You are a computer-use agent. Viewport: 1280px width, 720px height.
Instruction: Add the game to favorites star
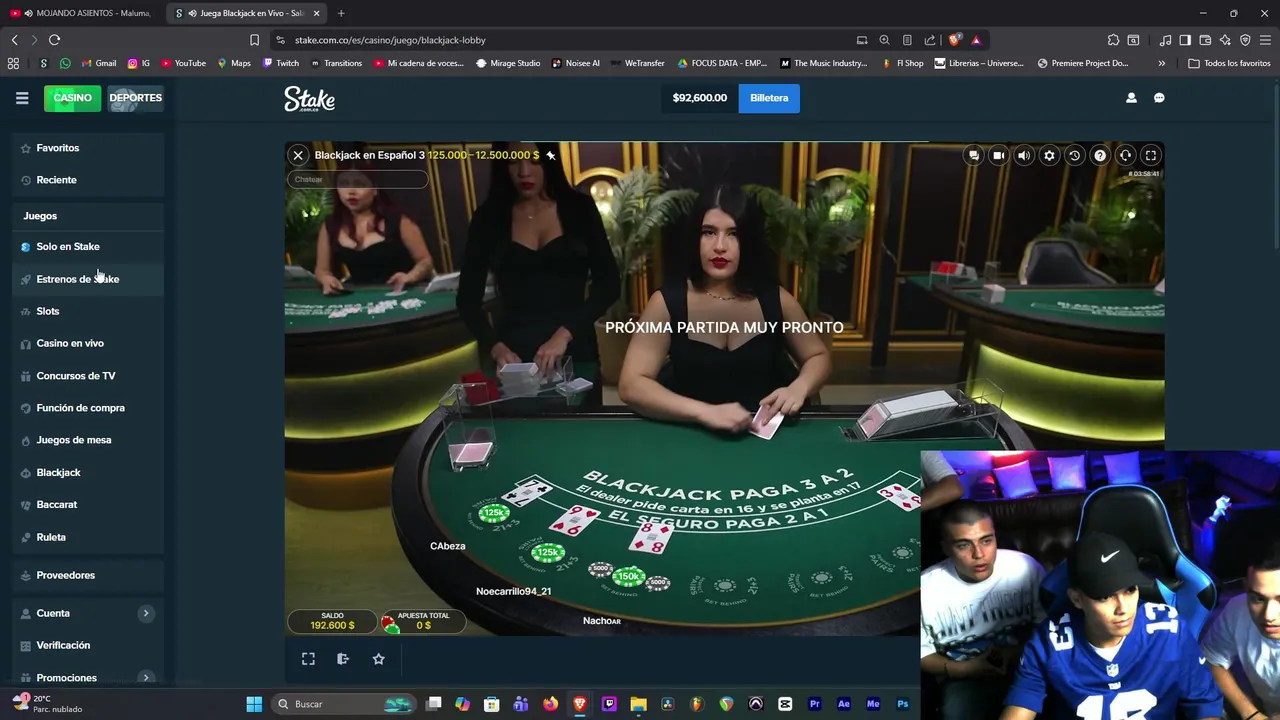[x=378, y=659]
